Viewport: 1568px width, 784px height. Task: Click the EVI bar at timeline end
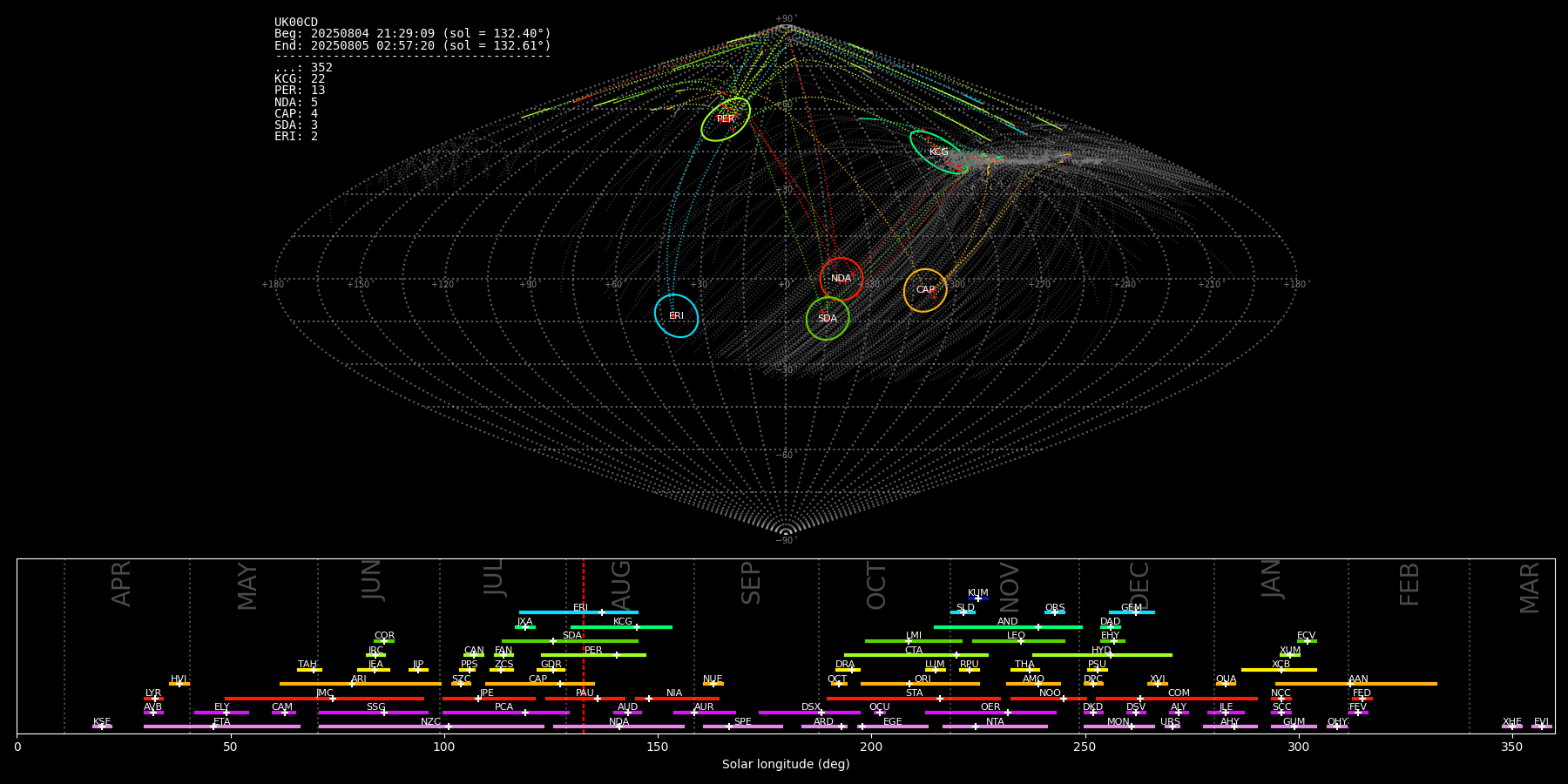tap(1542, 727)
